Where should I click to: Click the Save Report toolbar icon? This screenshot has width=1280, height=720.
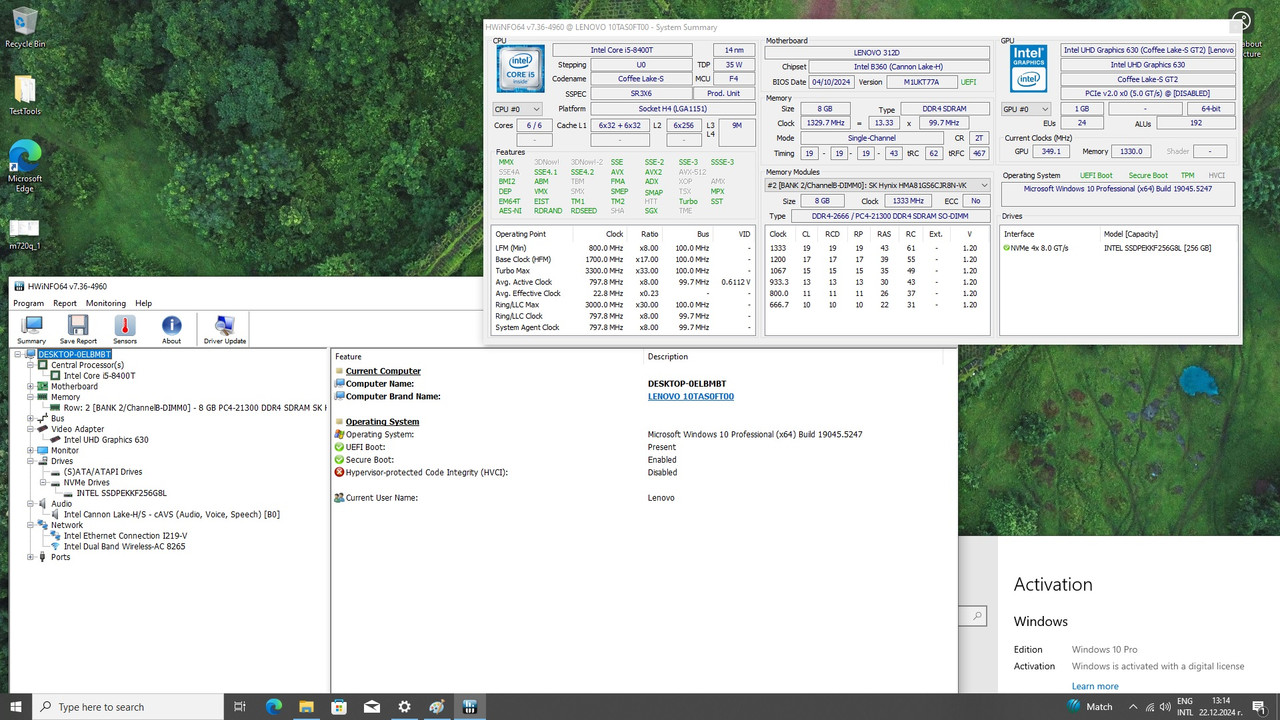coord(78,329)
